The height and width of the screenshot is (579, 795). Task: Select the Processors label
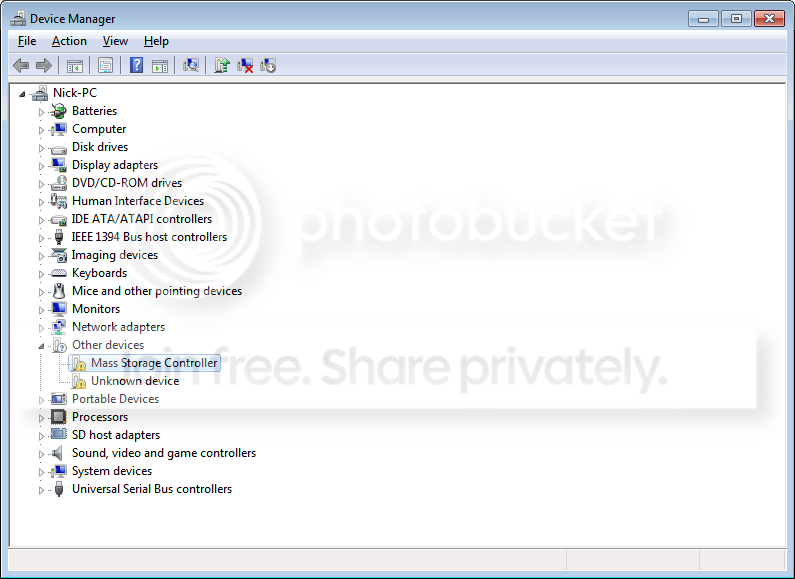pyautogui.click(x=100, y=417)
